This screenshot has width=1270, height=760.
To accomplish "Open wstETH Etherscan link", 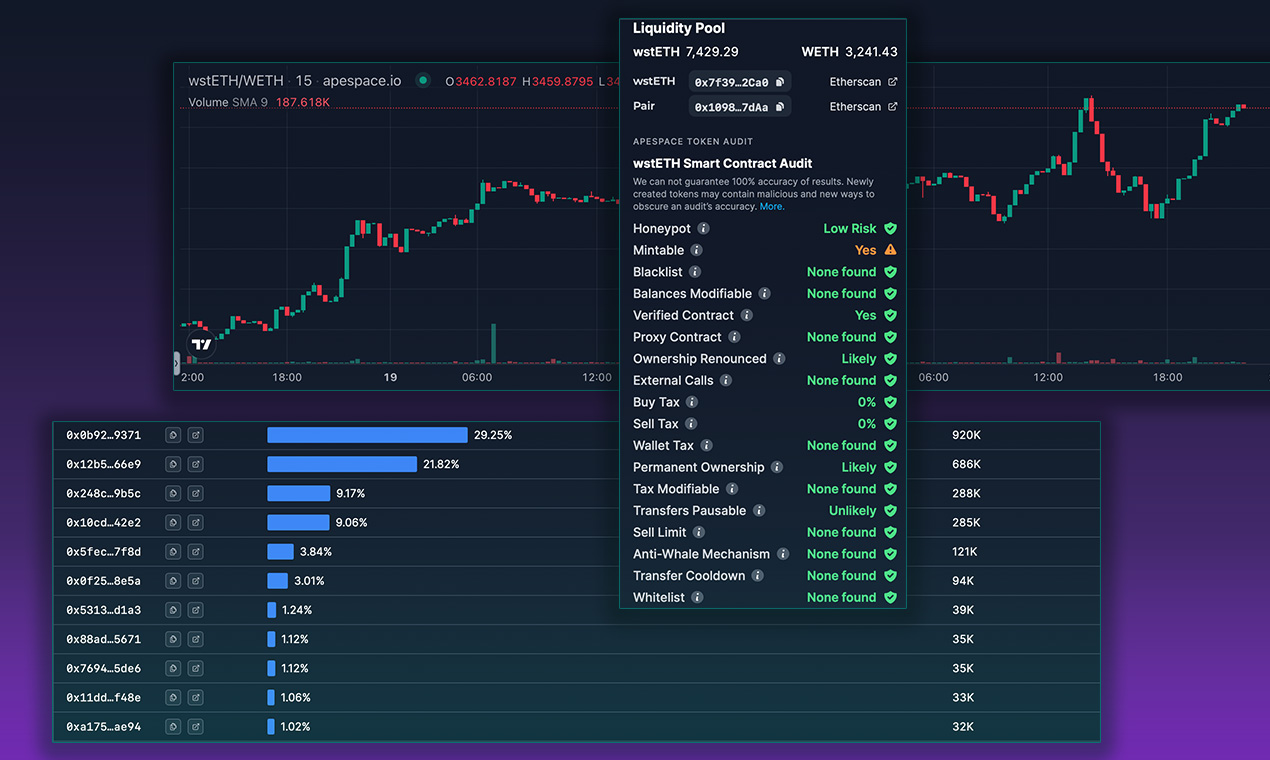I will tap(863, 82).
